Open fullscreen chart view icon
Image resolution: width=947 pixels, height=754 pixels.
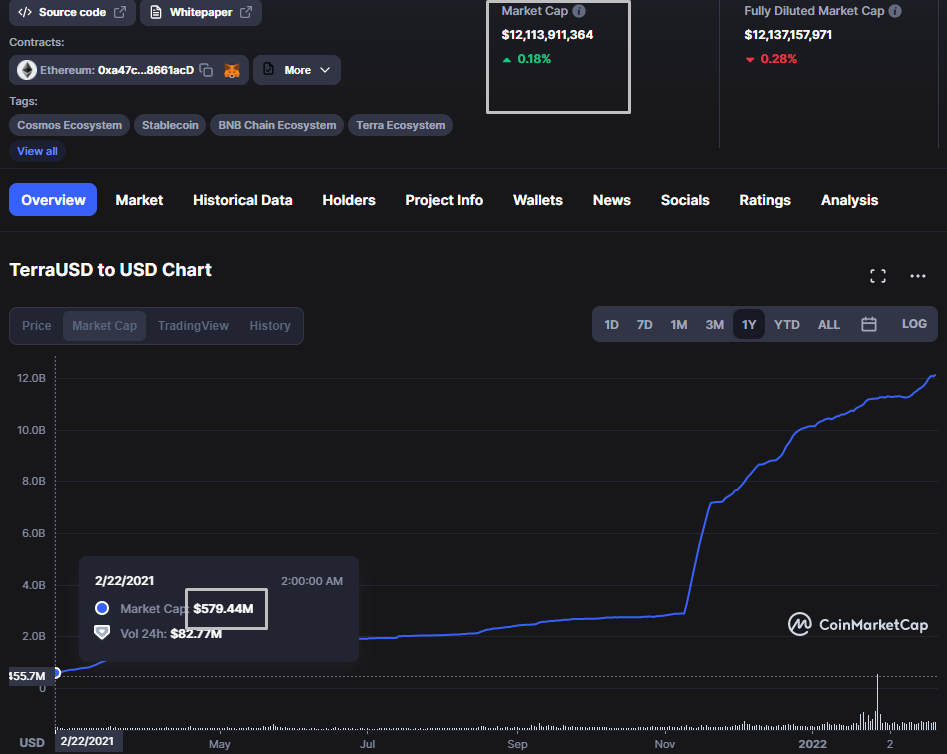878,276
